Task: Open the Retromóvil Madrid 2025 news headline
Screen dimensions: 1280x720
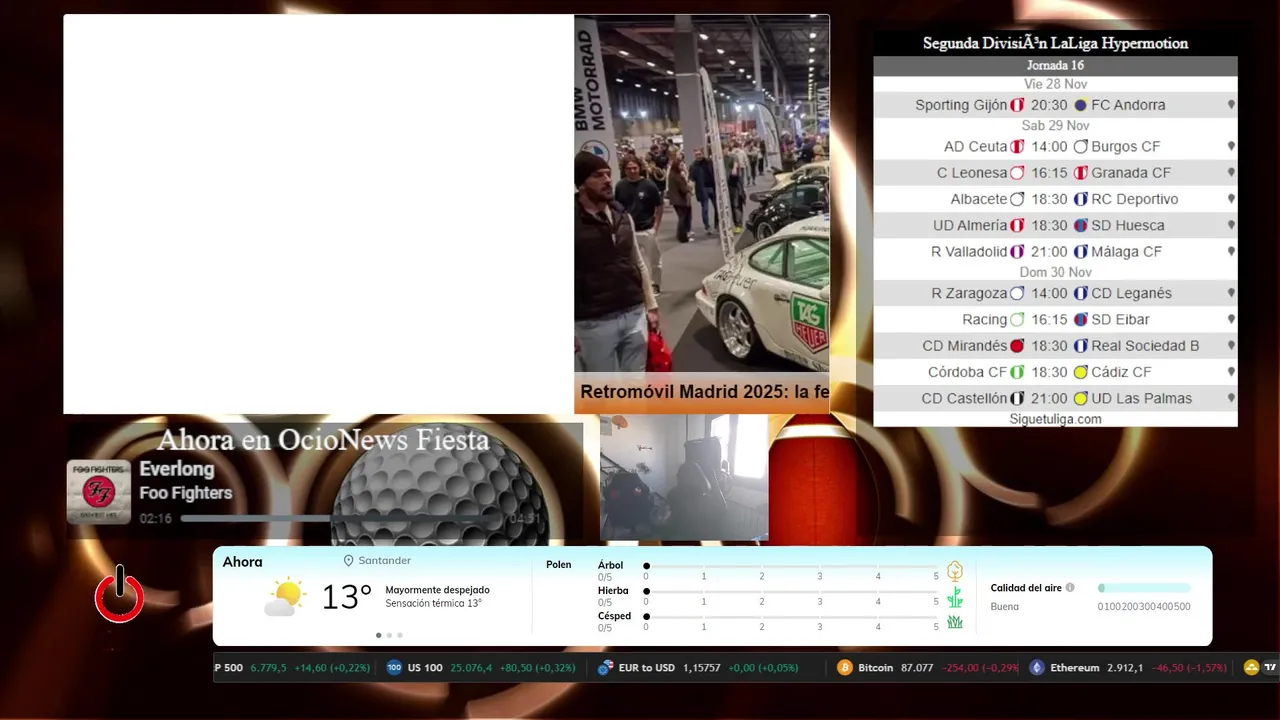Action: pos(704,392)
